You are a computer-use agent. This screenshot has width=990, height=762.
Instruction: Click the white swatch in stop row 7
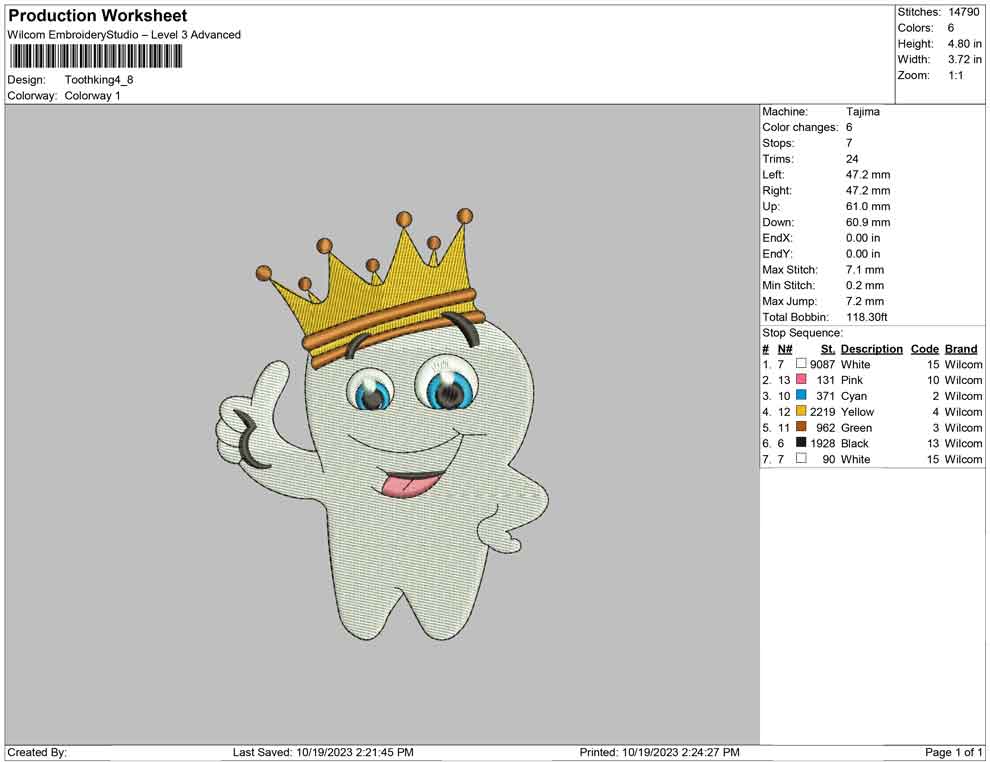click(x=801, y=458)
